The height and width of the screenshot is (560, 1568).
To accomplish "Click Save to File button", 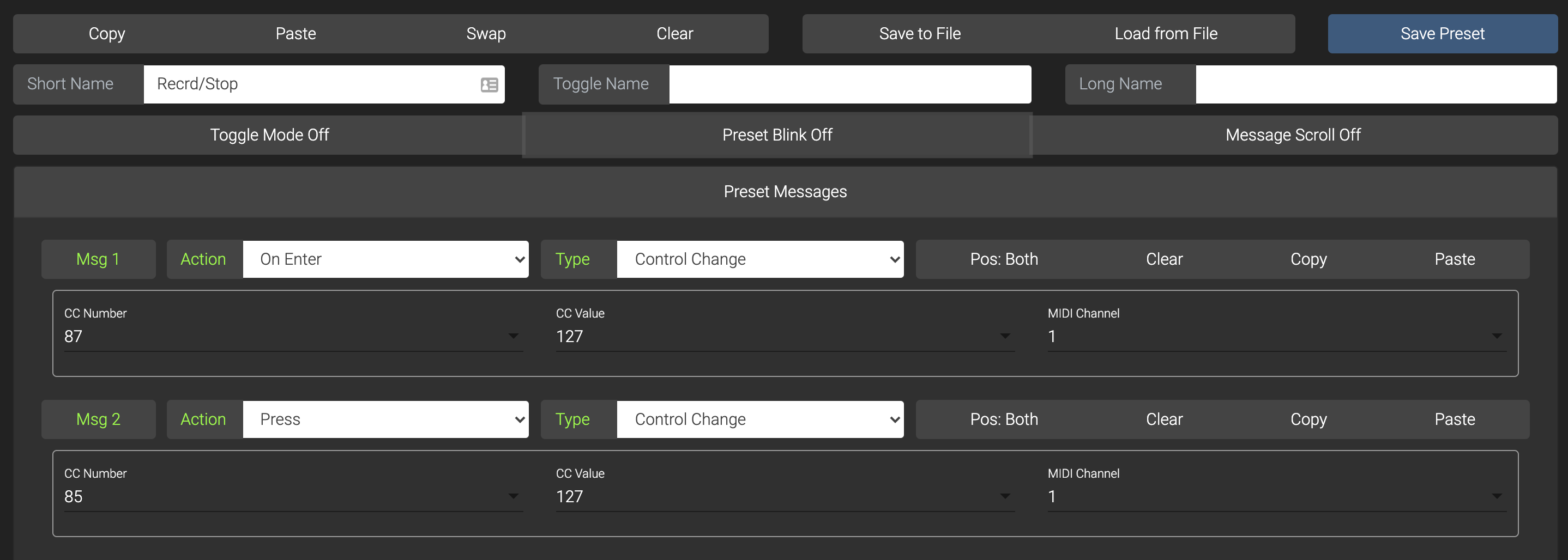I will (x=920, y=34).
